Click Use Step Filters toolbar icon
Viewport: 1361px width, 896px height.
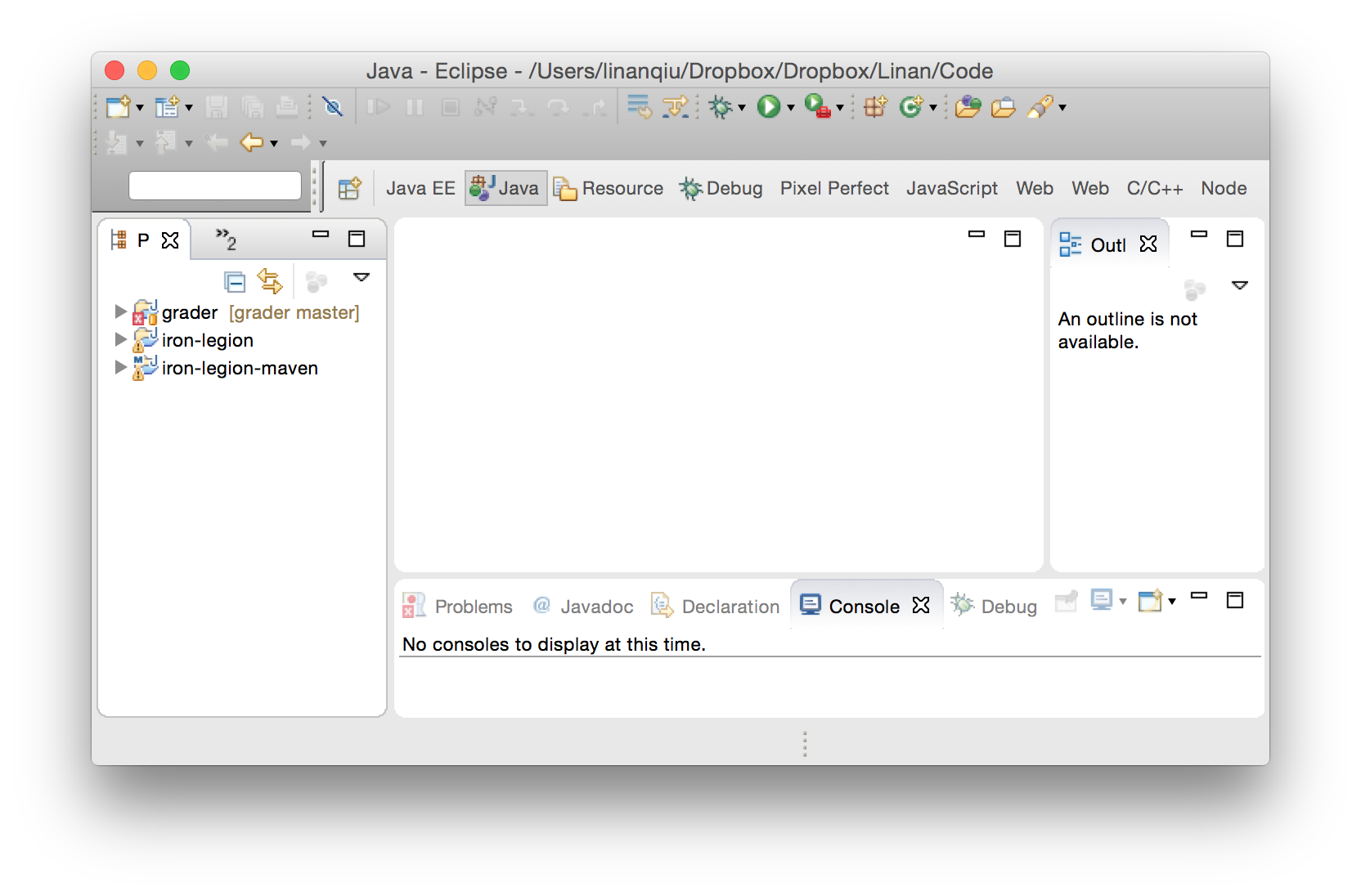tap(676, 106)
